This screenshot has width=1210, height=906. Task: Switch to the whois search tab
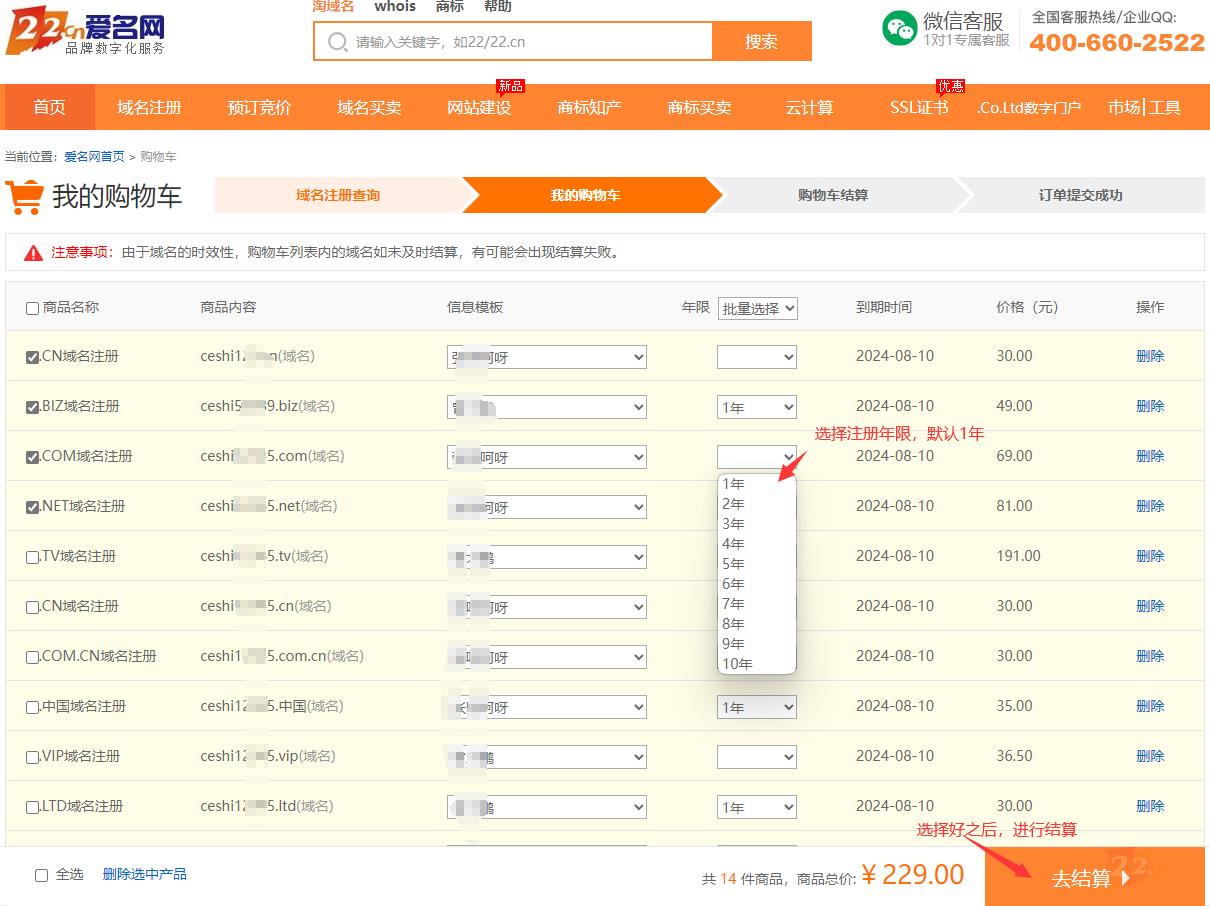pos(395,7)
